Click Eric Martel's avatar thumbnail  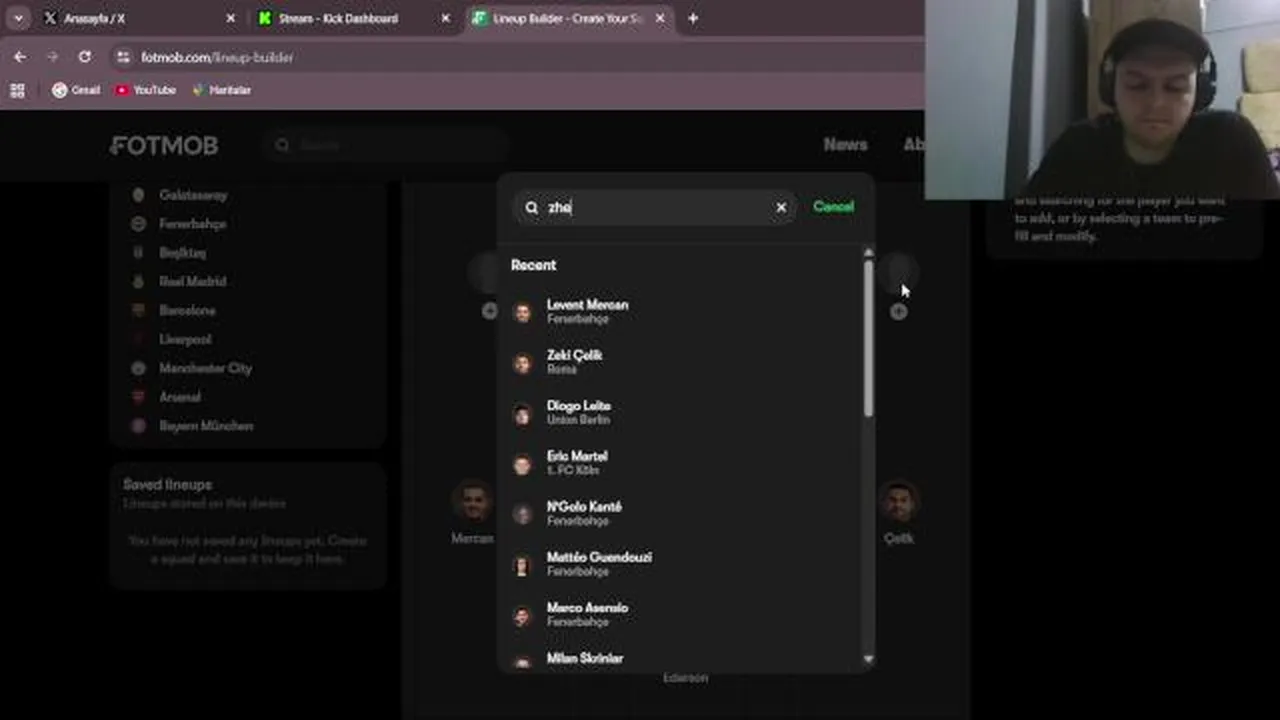click(522, 464)
